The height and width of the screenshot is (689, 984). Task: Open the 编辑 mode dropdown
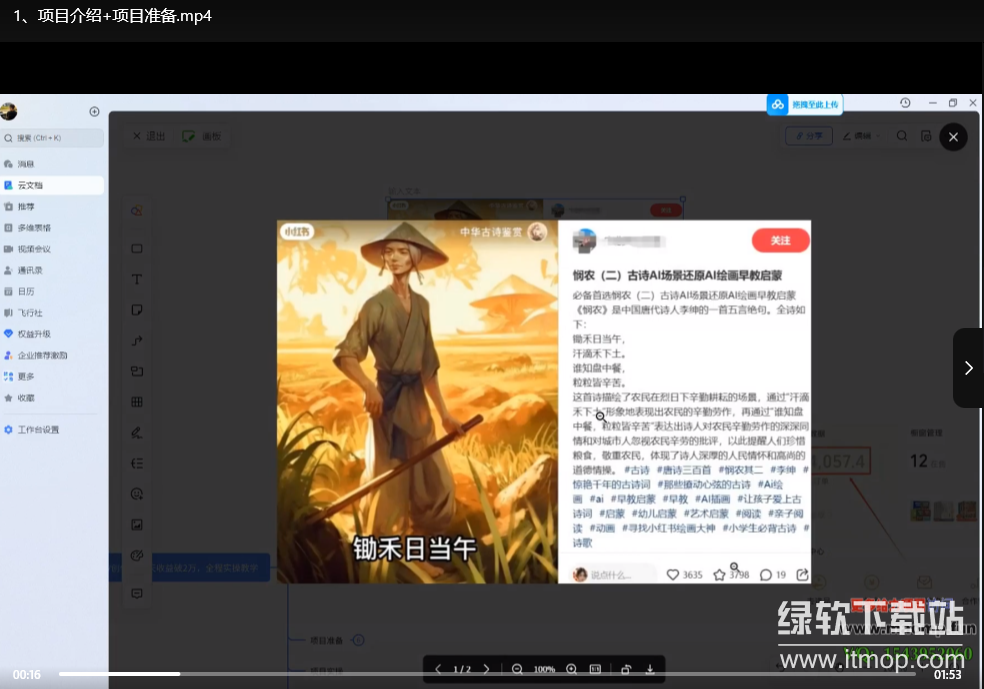(x=857, y=136)
